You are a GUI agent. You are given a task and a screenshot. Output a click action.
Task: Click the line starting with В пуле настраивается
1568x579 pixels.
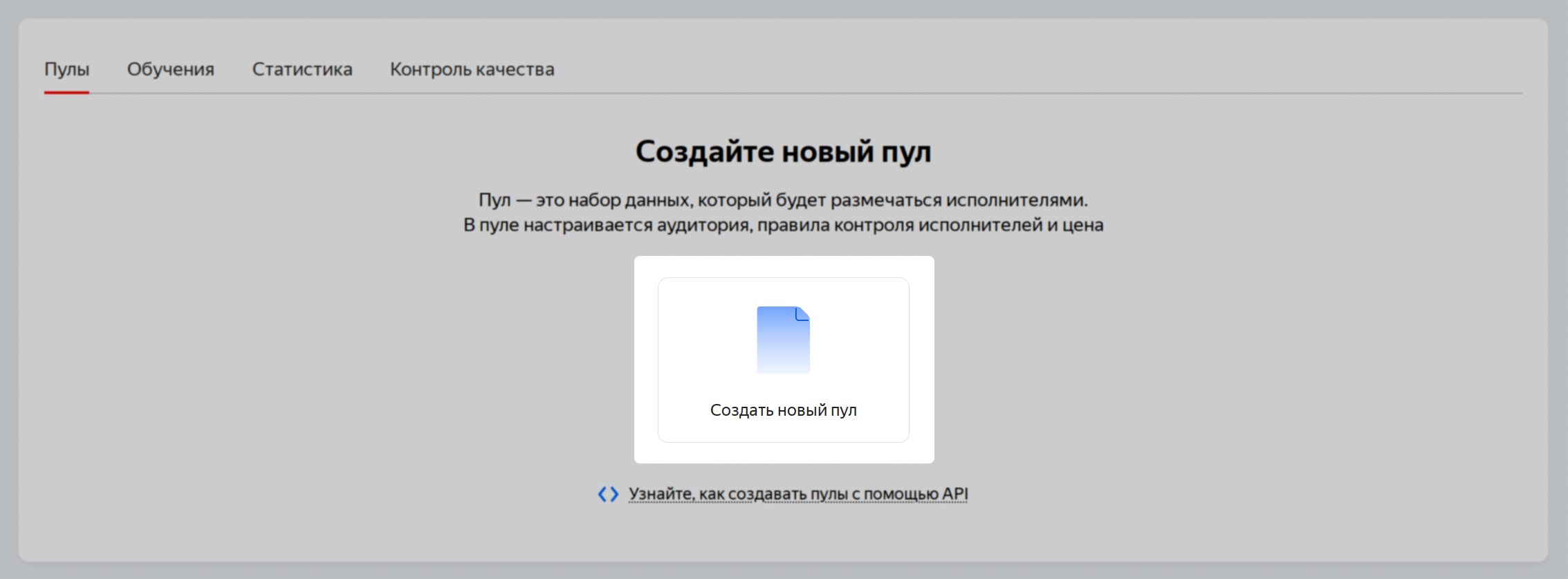coord(783,225)
